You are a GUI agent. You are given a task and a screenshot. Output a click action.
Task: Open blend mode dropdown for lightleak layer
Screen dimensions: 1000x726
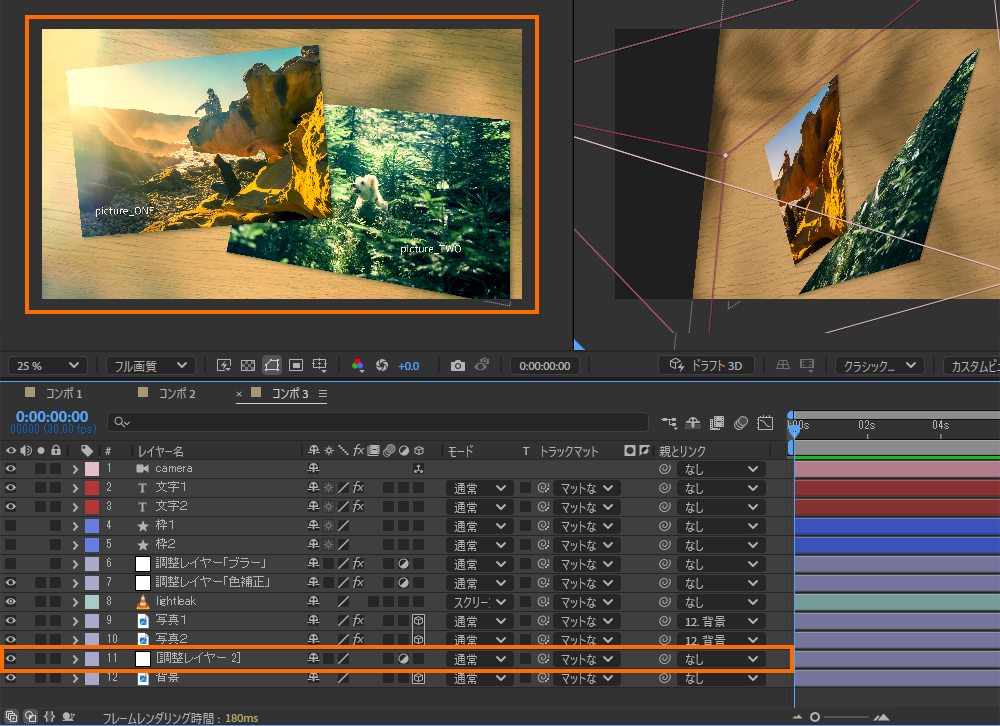pyautogui.click(x=477, y=602)
